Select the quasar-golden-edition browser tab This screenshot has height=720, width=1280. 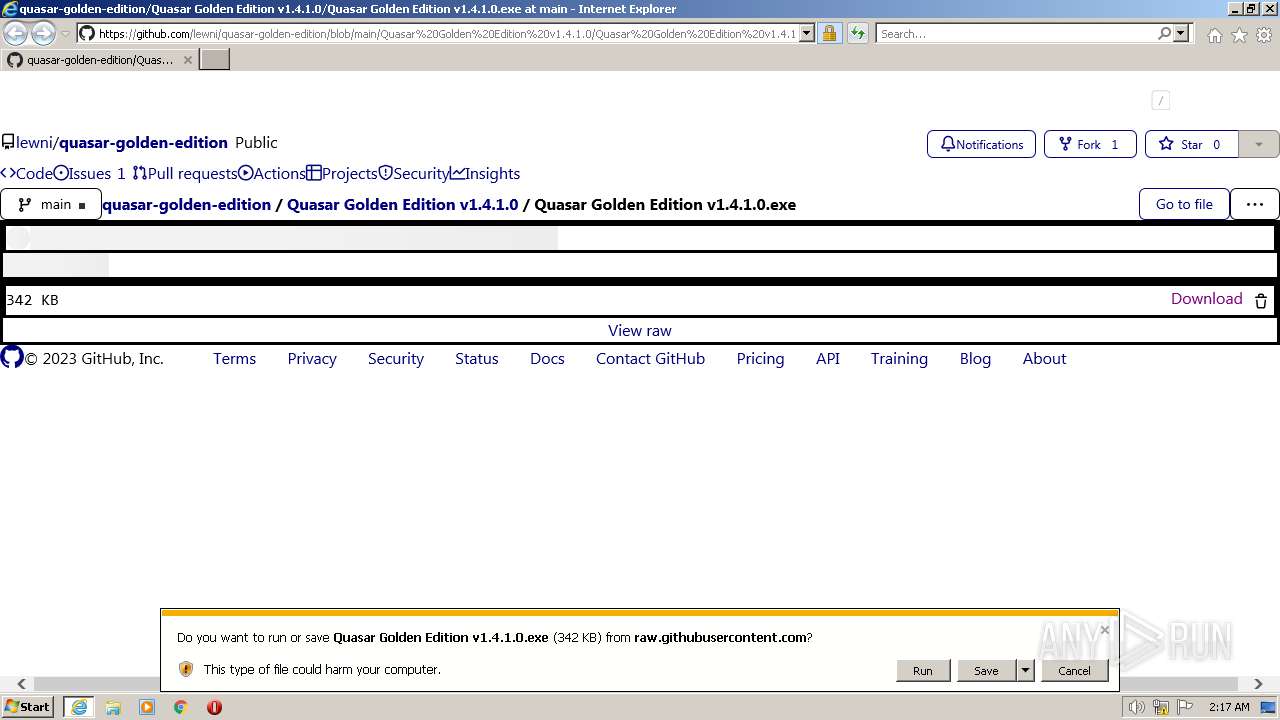(x=99, y=60)
